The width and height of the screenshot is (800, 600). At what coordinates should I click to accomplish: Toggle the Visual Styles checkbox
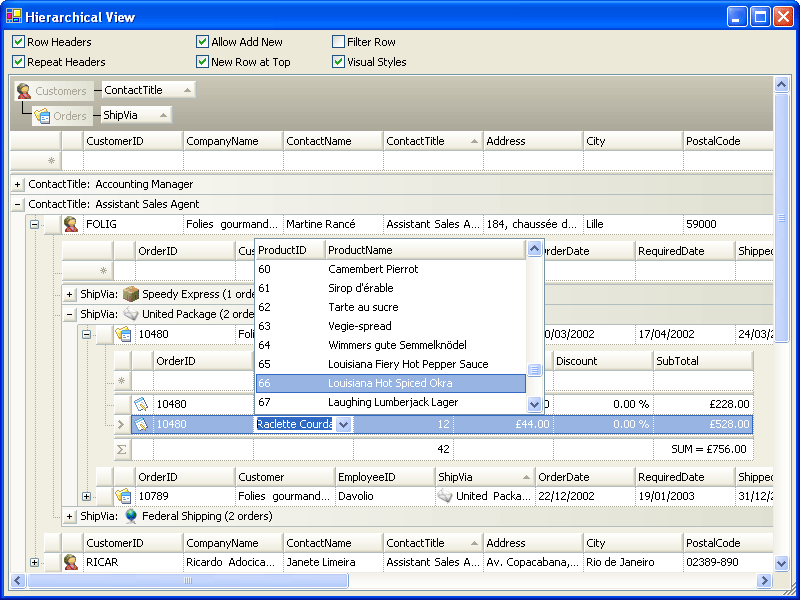point(338,62)
